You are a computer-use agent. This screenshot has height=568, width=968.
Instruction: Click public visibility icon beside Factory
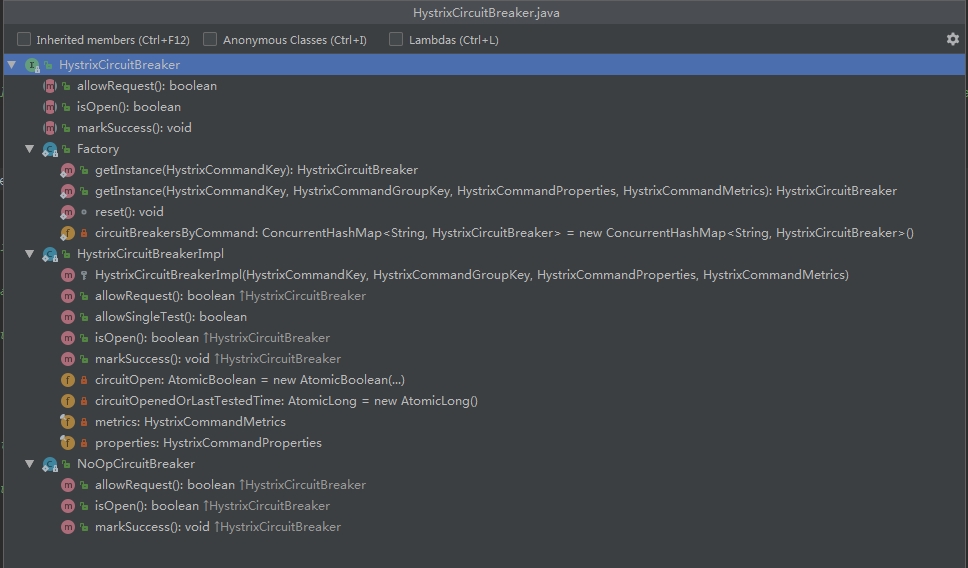66,149
